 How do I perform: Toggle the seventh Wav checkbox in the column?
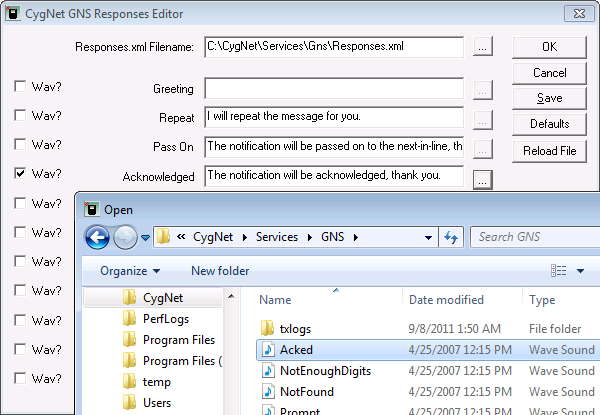point(20,261)
